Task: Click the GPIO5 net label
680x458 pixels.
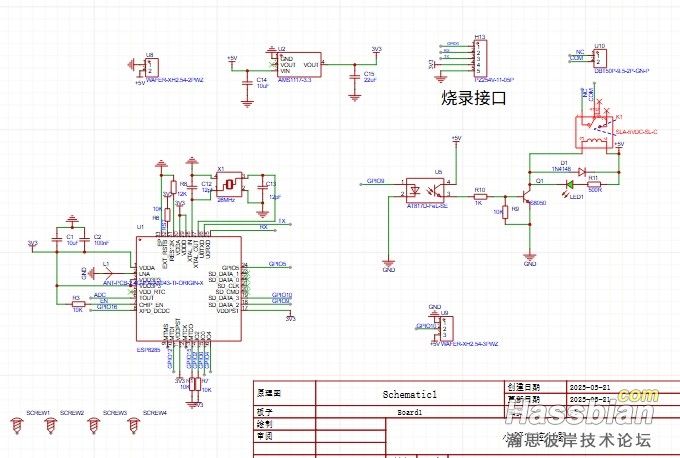Action: pos(277,264)
